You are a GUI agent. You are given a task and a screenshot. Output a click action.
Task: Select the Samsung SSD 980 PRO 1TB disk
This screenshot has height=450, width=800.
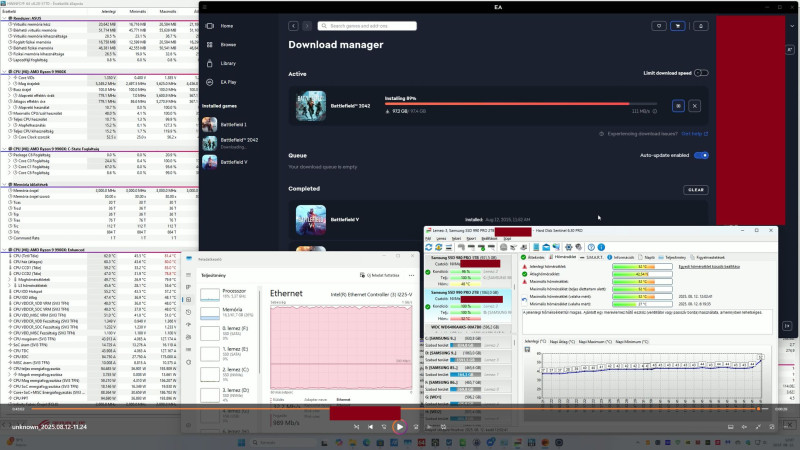coord(468,271)
